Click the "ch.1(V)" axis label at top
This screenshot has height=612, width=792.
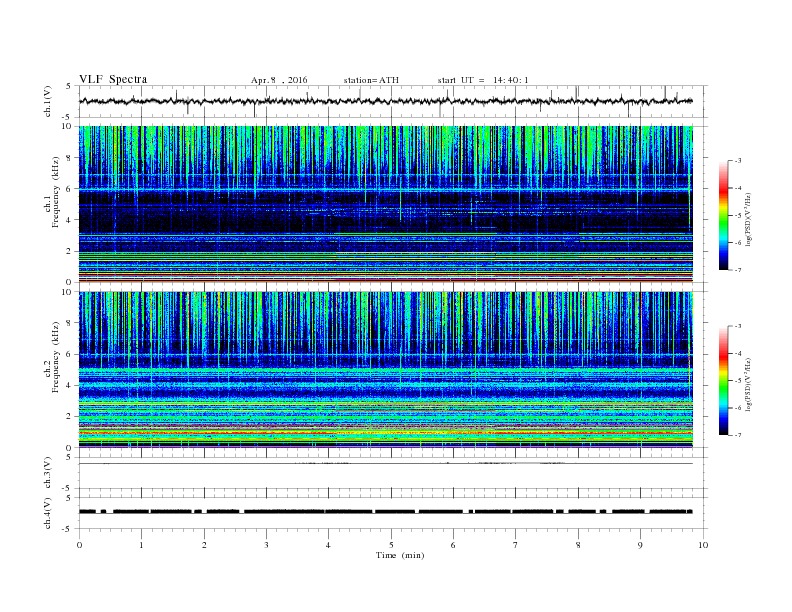(48, 101)
